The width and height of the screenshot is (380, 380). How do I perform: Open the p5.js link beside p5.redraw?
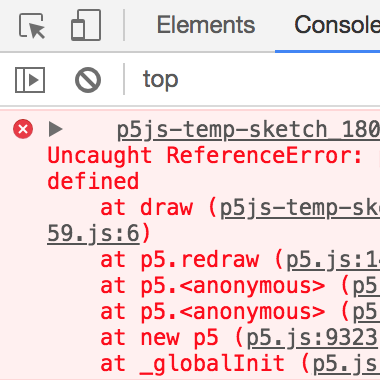coord(333,260)
